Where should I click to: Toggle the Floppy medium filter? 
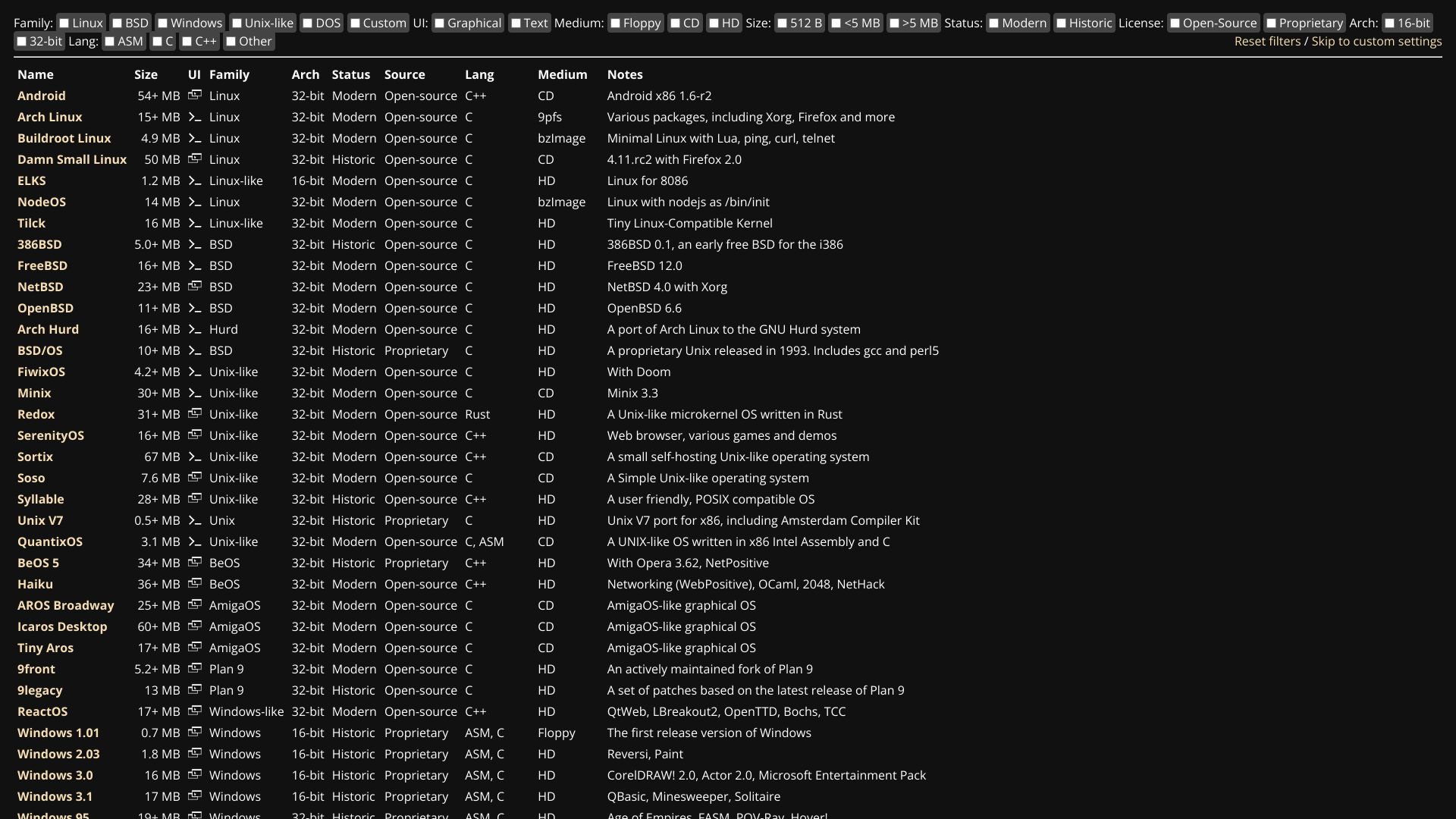[615, 24]
